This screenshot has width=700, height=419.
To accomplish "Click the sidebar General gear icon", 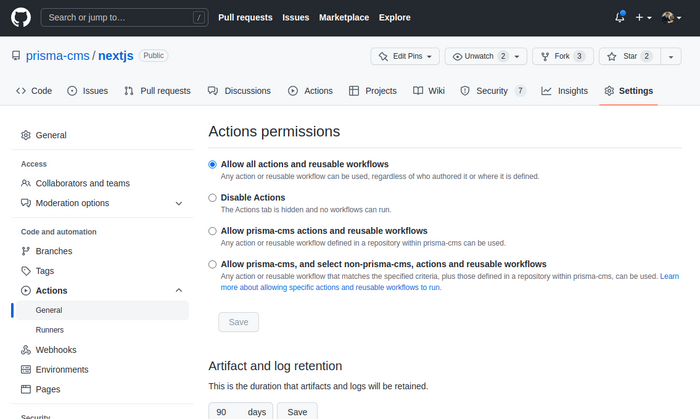I will coord(26,135).
